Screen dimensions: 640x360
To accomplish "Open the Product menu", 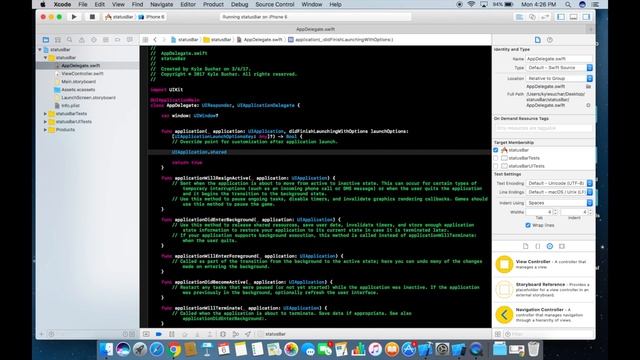I will click(x=213, y=4).
